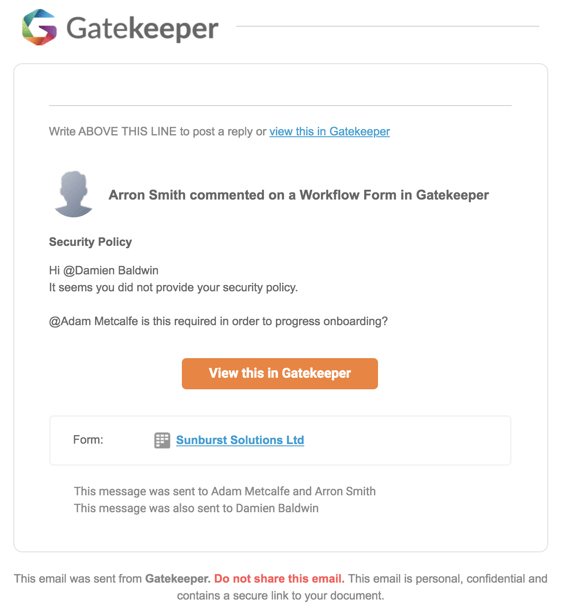
Task: Click the bold Gatekeeper word in the footer
Action: tap(178, 578)
